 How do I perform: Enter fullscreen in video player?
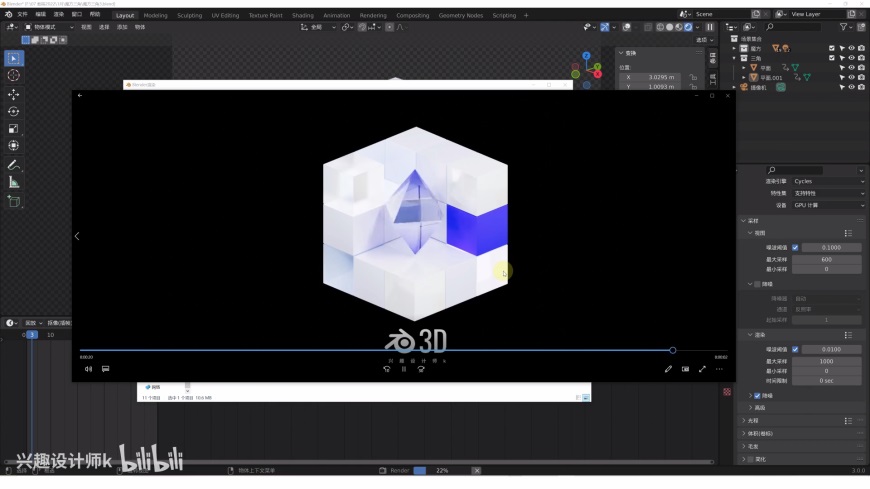[702, 369]
